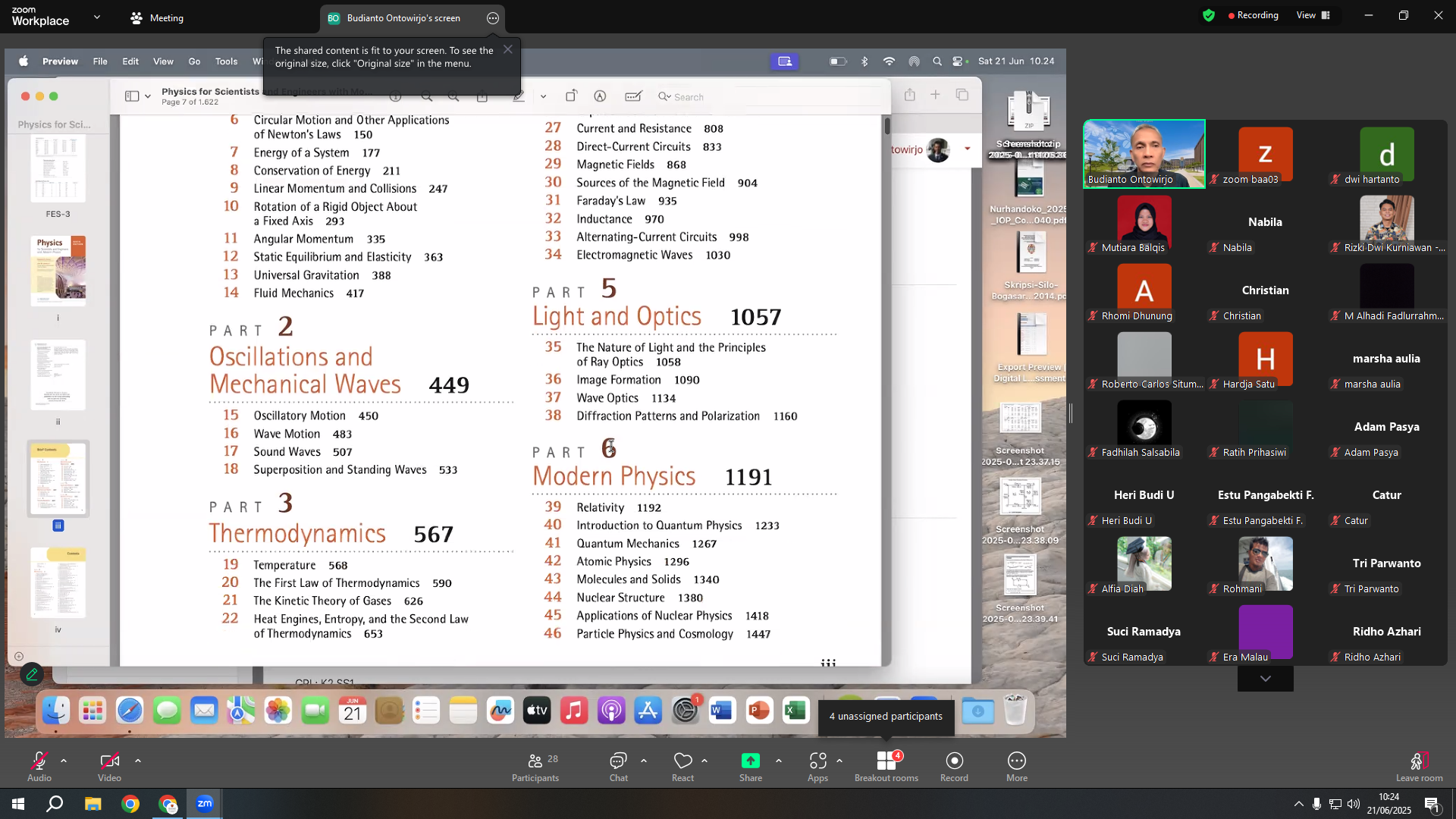This screenshot has height=819, width=1456.
Task: Click Photos in the shared Mac dock
Action: 278,711
